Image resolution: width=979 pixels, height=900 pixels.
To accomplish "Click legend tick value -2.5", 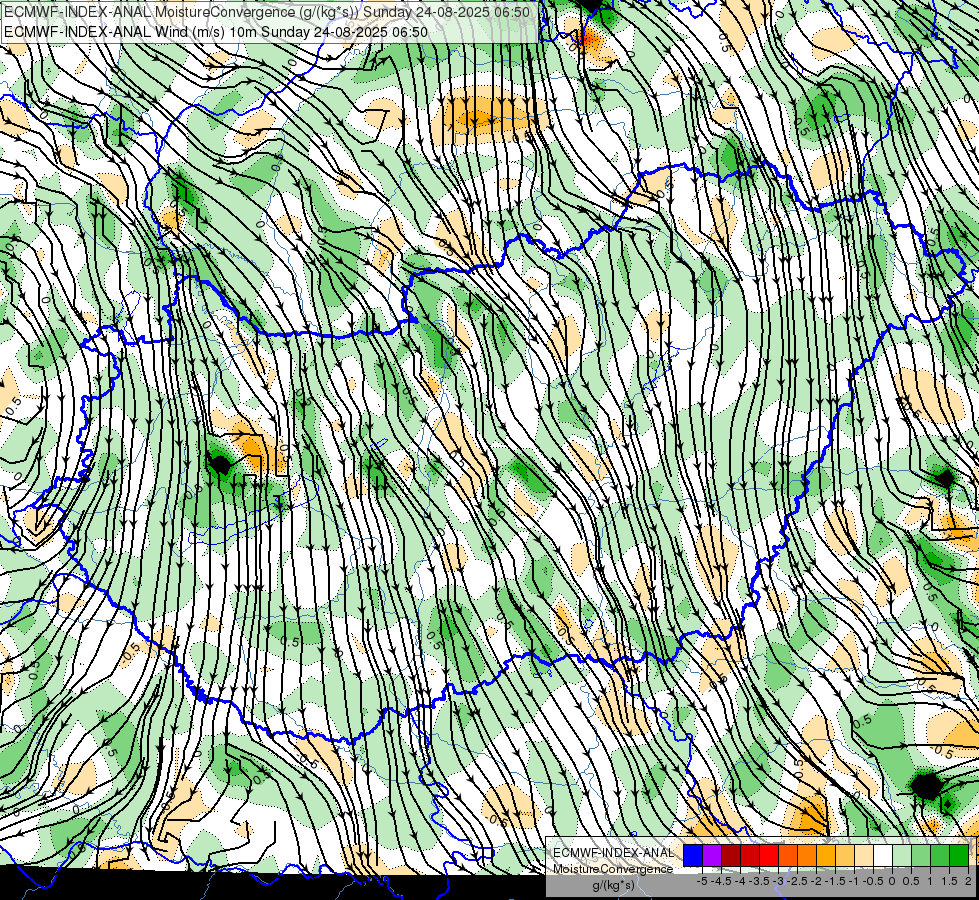I will coord(797,881).
